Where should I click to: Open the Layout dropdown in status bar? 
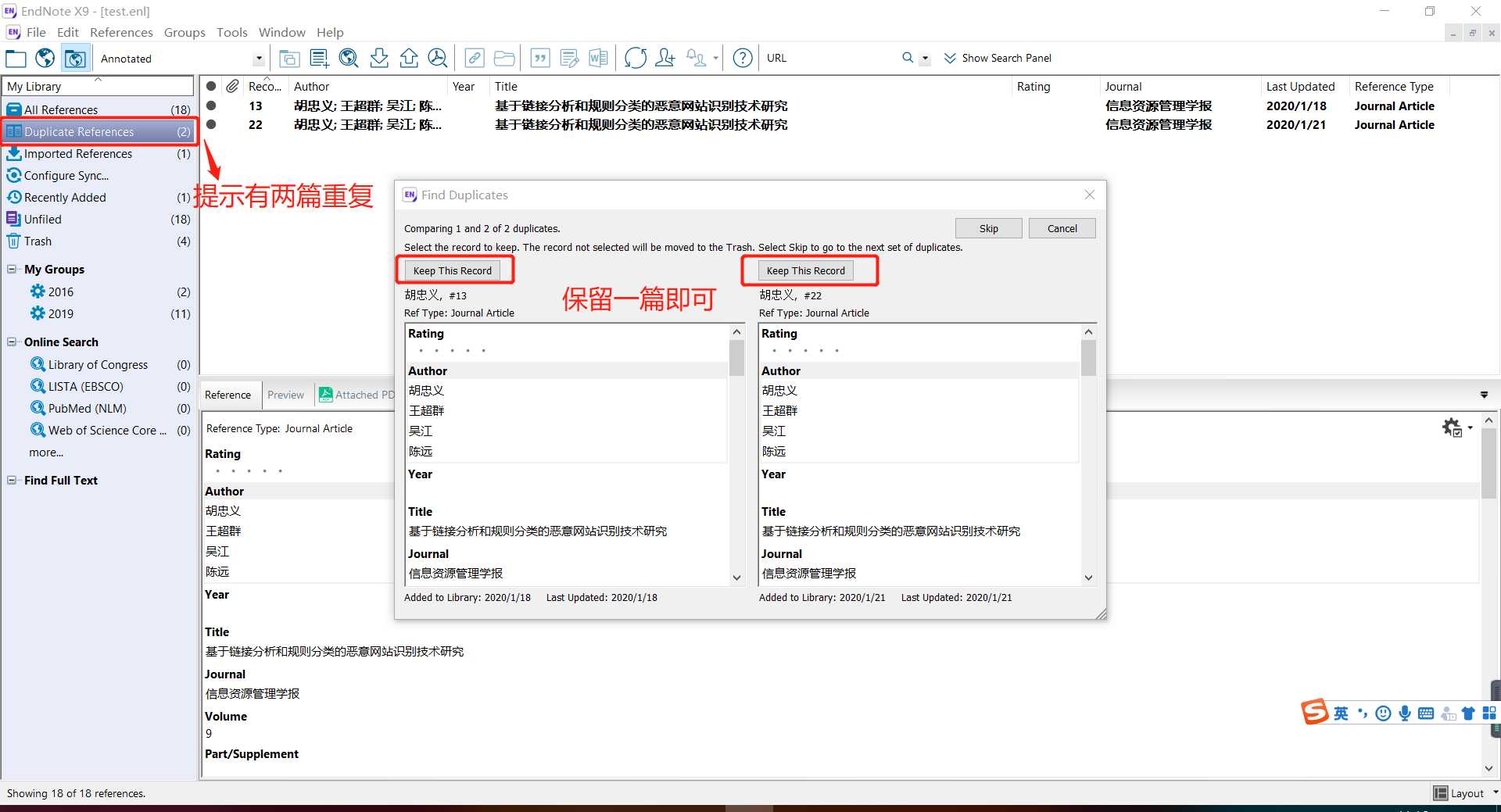coord(1465,793)
